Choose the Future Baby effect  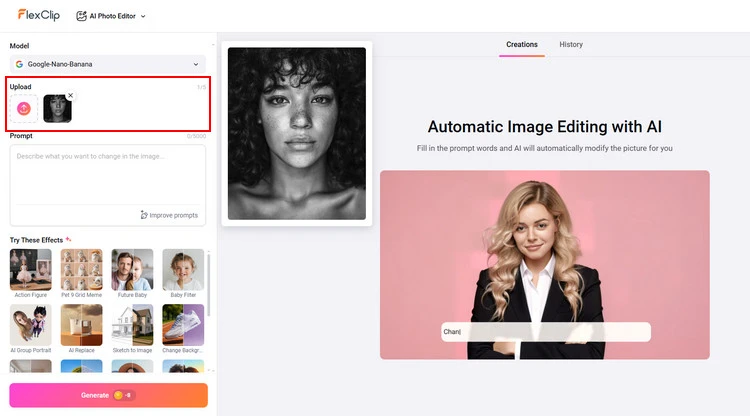[132, 274]
